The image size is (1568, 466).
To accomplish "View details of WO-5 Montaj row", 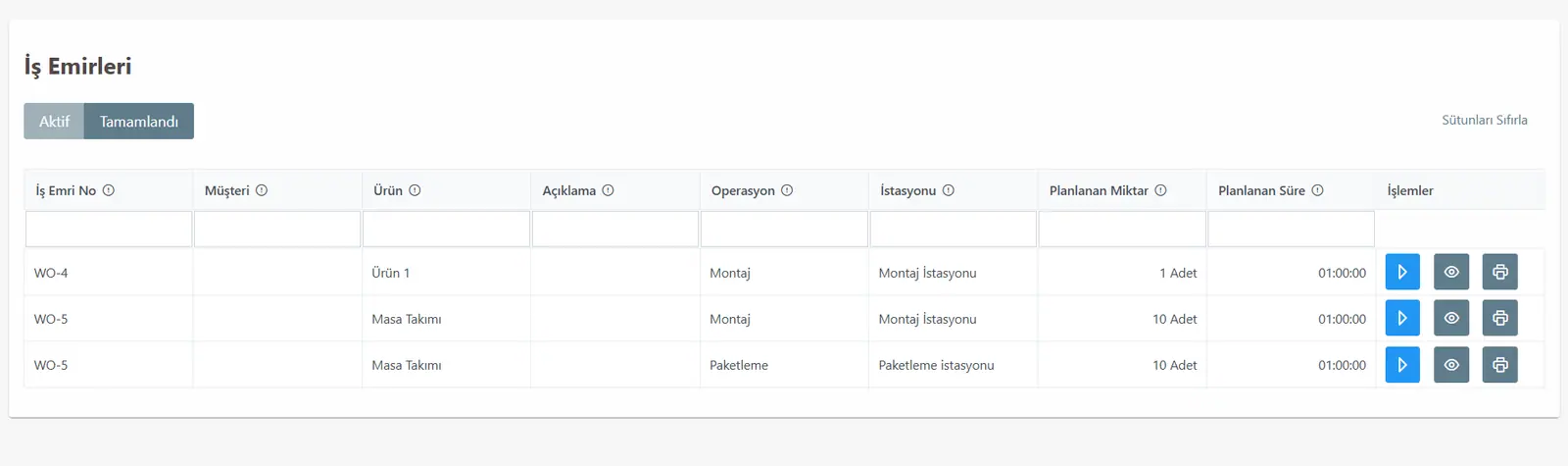I will 1451,318.
